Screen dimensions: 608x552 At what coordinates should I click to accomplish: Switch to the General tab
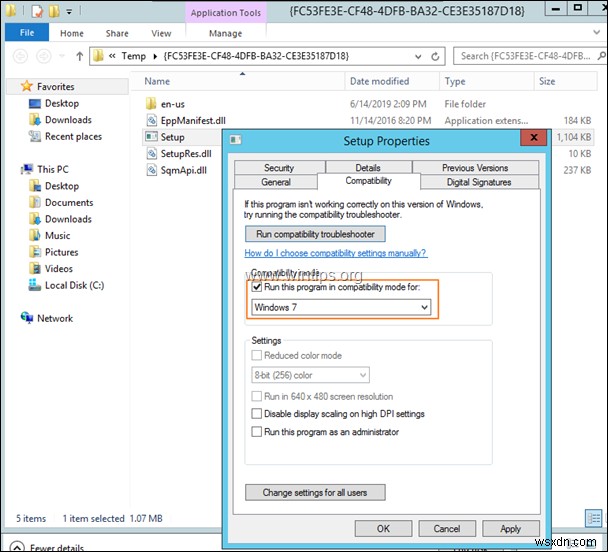(x=276, y=182)
